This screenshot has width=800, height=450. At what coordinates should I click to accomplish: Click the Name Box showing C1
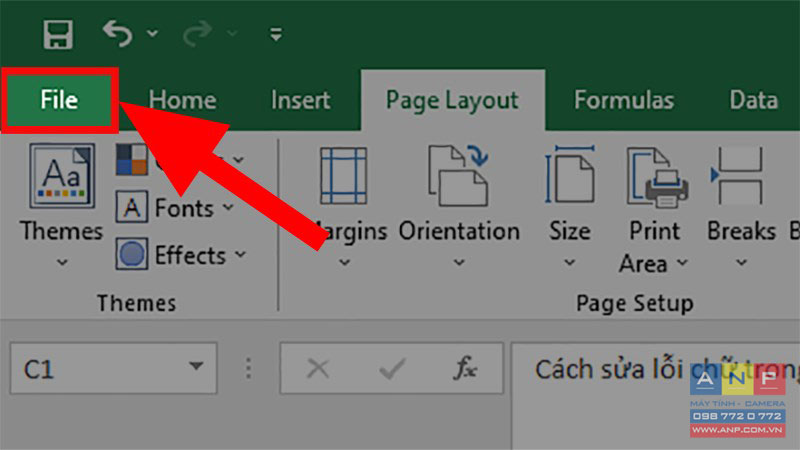(113, 368)
